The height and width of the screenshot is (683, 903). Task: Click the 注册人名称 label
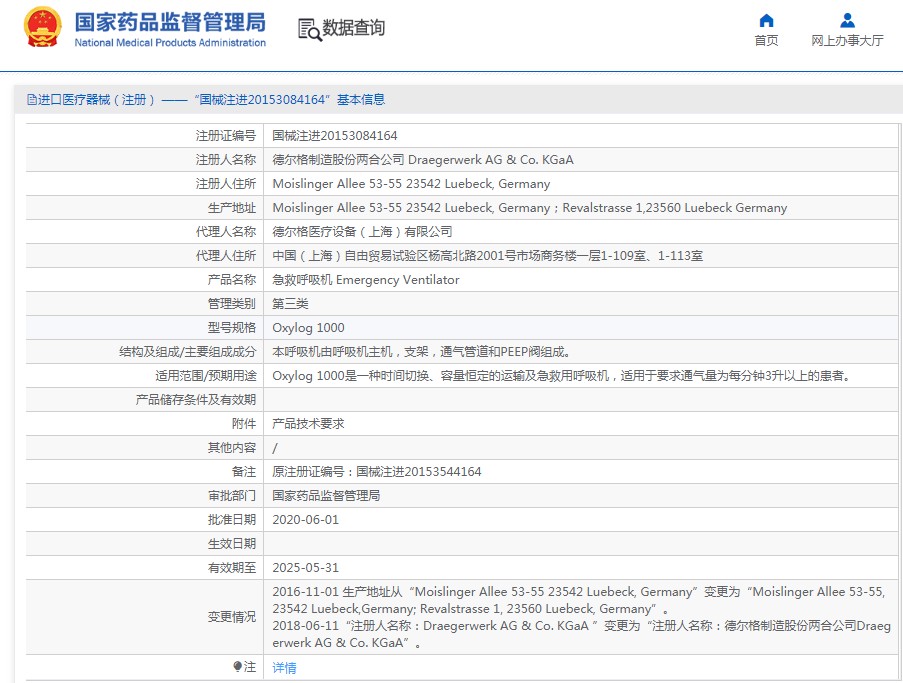[226, 160]
